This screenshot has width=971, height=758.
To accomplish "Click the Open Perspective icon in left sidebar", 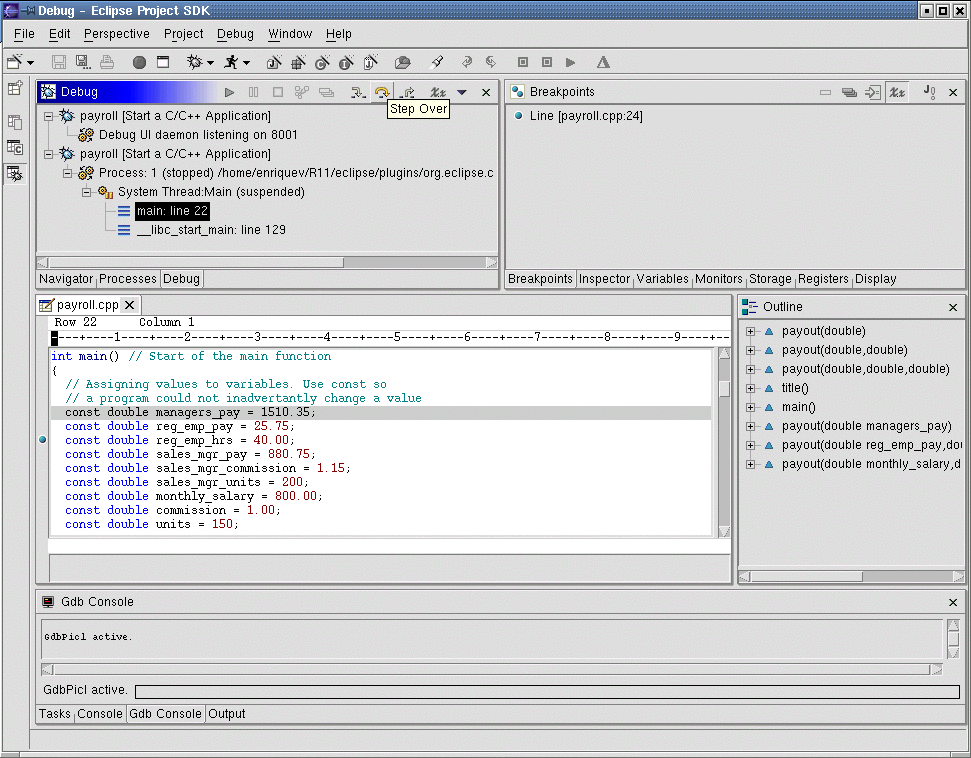I will tap(15, 88).
